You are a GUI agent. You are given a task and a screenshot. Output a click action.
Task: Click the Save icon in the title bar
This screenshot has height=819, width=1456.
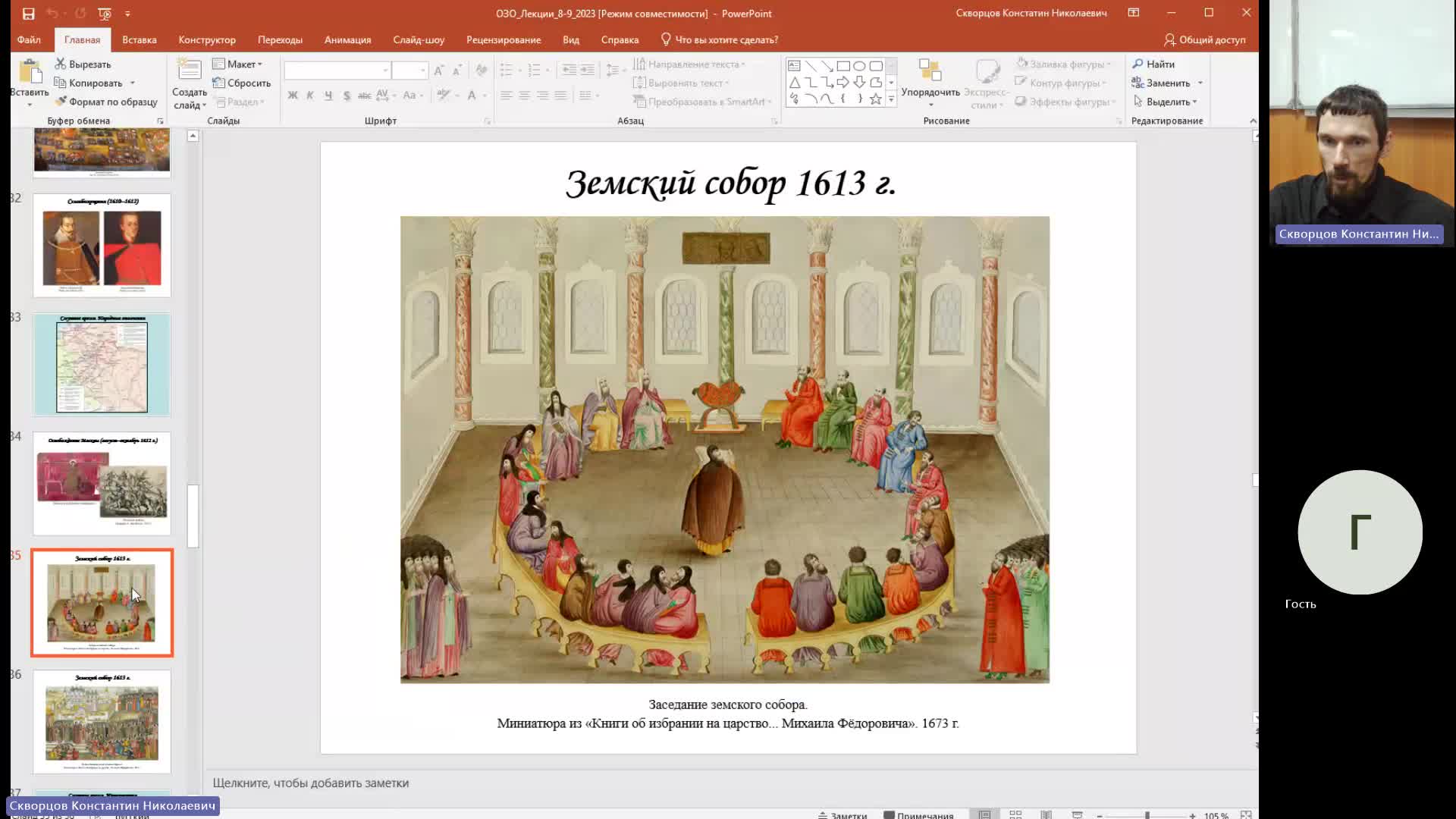(x=28, y=14)
